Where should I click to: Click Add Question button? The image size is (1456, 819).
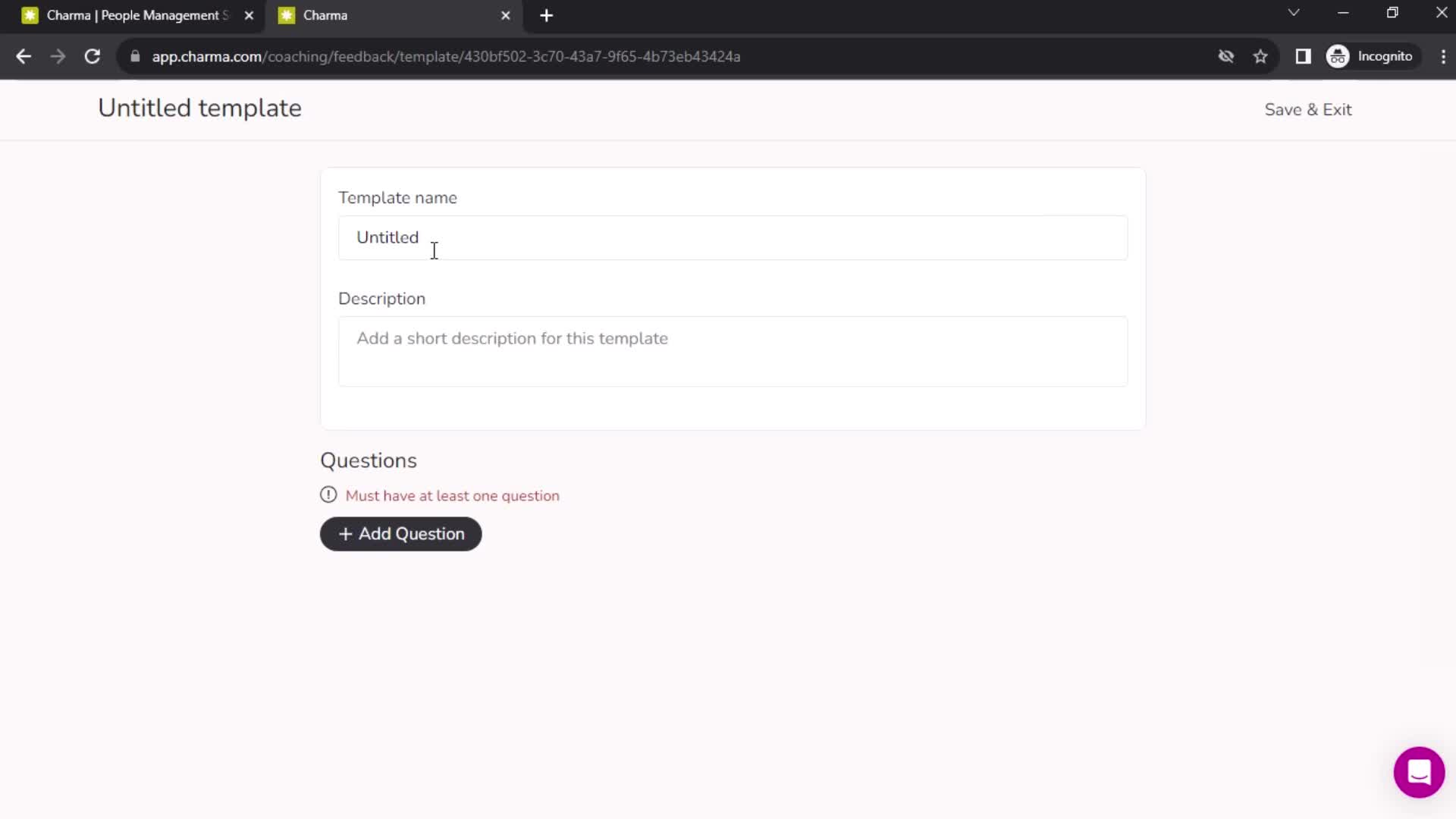pos(402,534)
